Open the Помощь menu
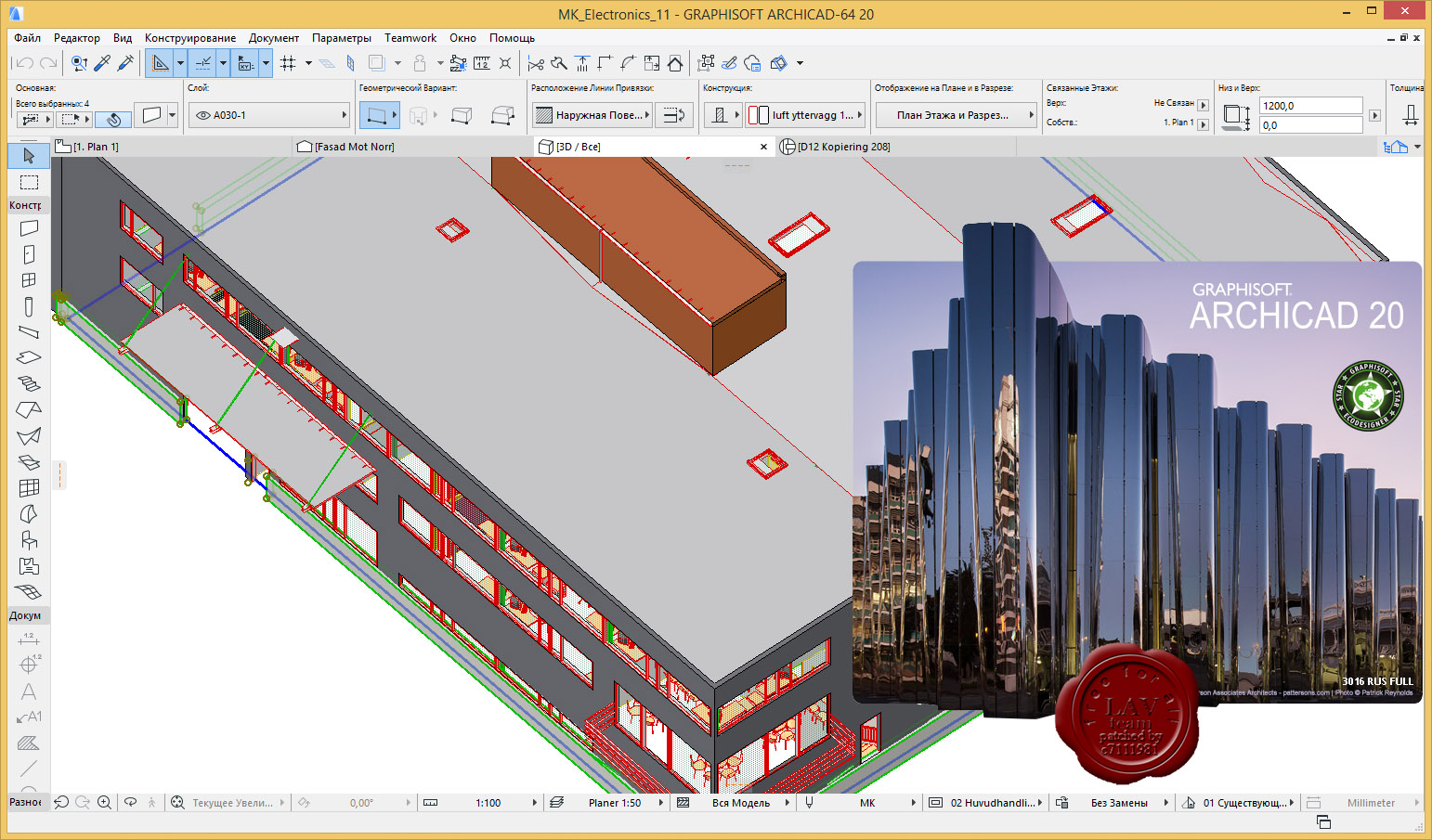1432x840 pixels. (x=512, y=38)
